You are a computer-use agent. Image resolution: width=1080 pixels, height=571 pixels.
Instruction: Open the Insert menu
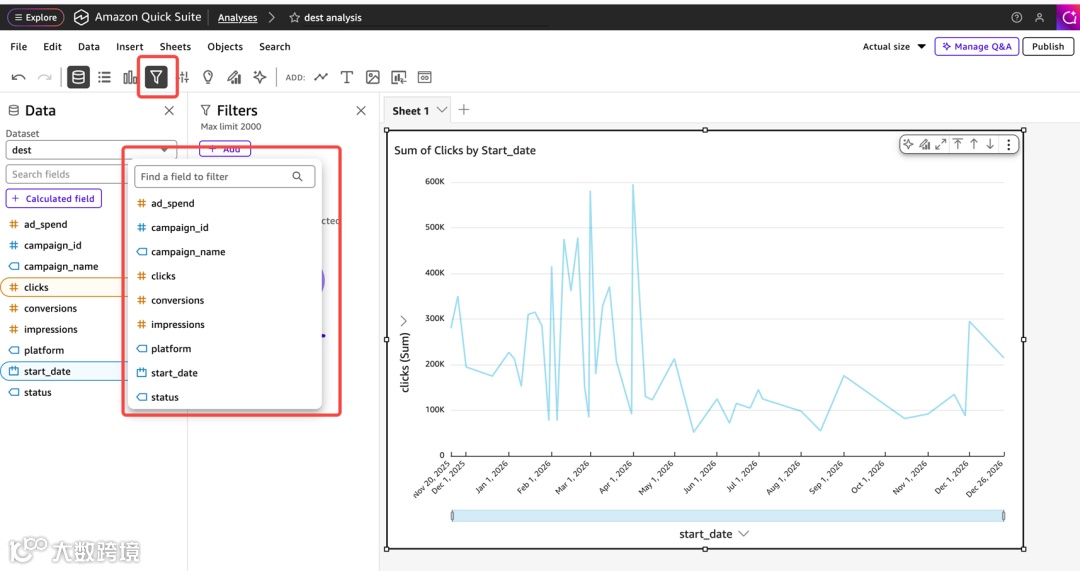(129, 46)
